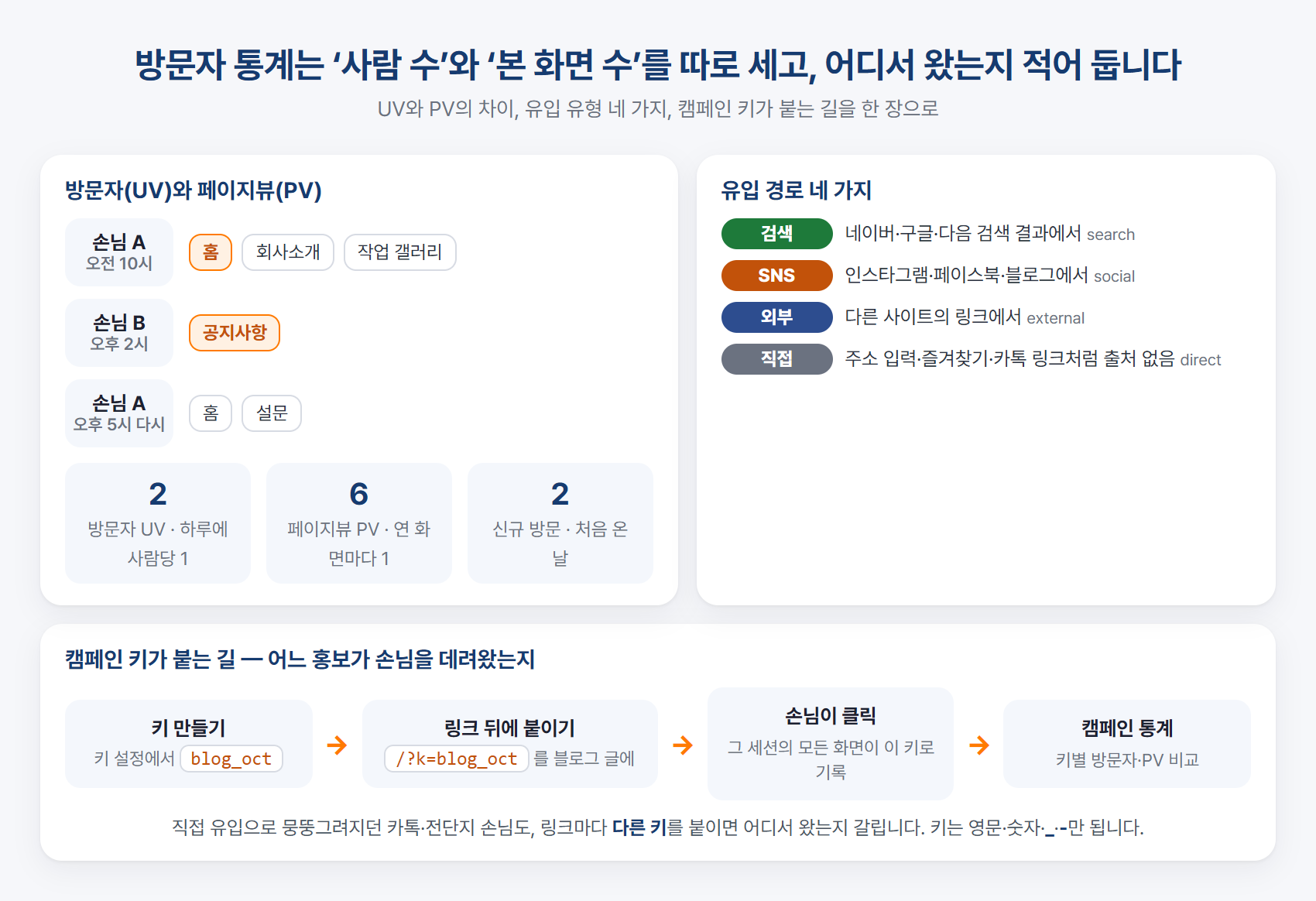The height and width of the screenshot is (901, 1316).
Task: Select the 손님 A 오전 10시 card
Action: coord(119,252)
